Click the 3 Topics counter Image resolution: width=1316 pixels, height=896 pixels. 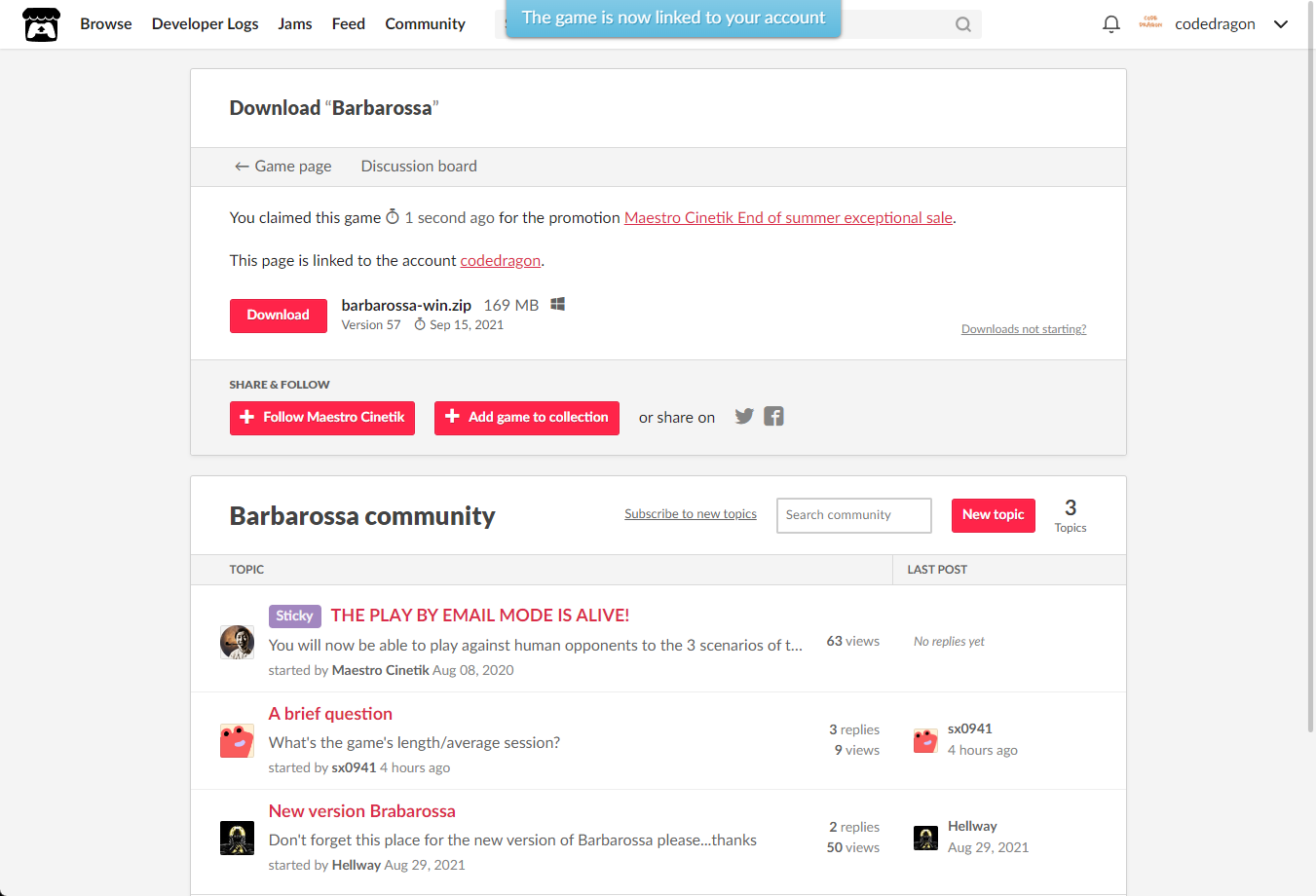(1071, 515)
